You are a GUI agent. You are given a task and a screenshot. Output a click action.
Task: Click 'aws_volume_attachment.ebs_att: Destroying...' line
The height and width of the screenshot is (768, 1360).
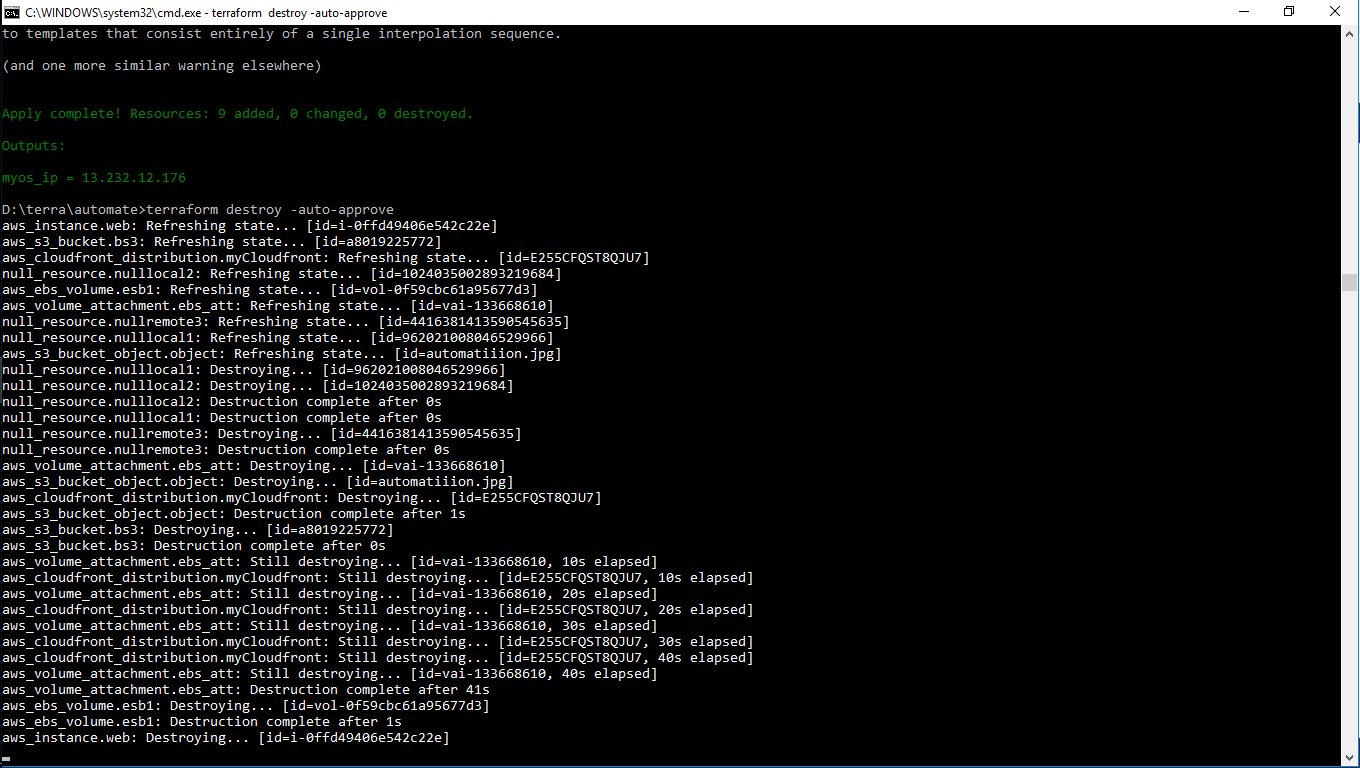click(x=254, y=466)
